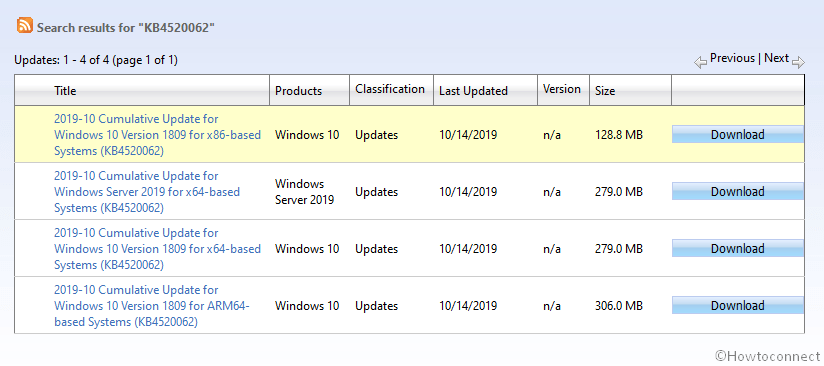This screenshot has width=824, height=366.
Task: Sort by the Last Updated column header
Action: [x=473, y=91]
